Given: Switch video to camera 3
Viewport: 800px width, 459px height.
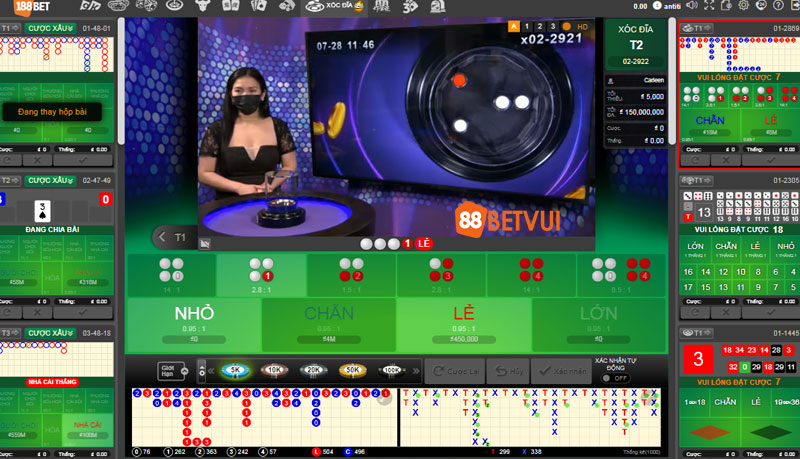Looking at the screenshot, I should point(553,27).
